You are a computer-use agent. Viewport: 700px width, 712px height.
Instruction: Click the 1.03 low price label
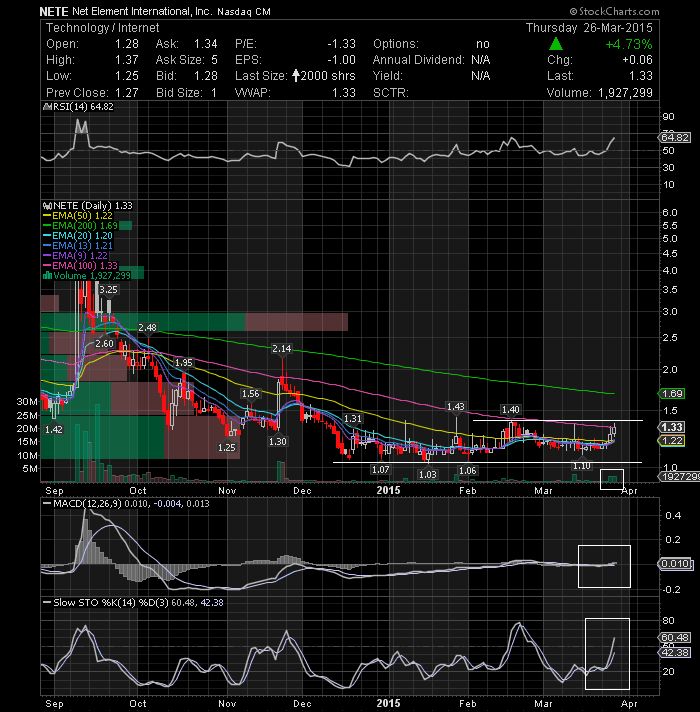tap(427, 475)
